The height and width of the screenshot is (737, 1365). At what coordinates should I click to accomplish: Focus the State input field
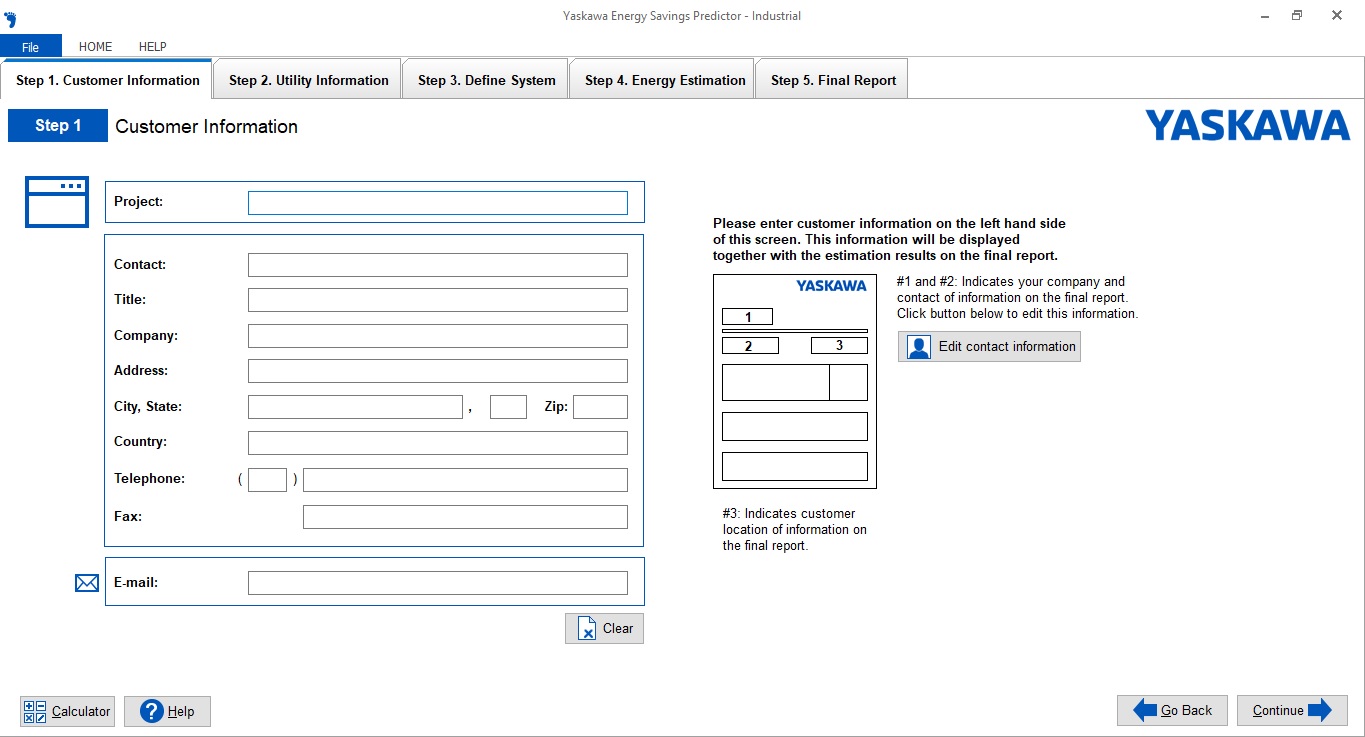pyautogui.click(x=508, y=407)
